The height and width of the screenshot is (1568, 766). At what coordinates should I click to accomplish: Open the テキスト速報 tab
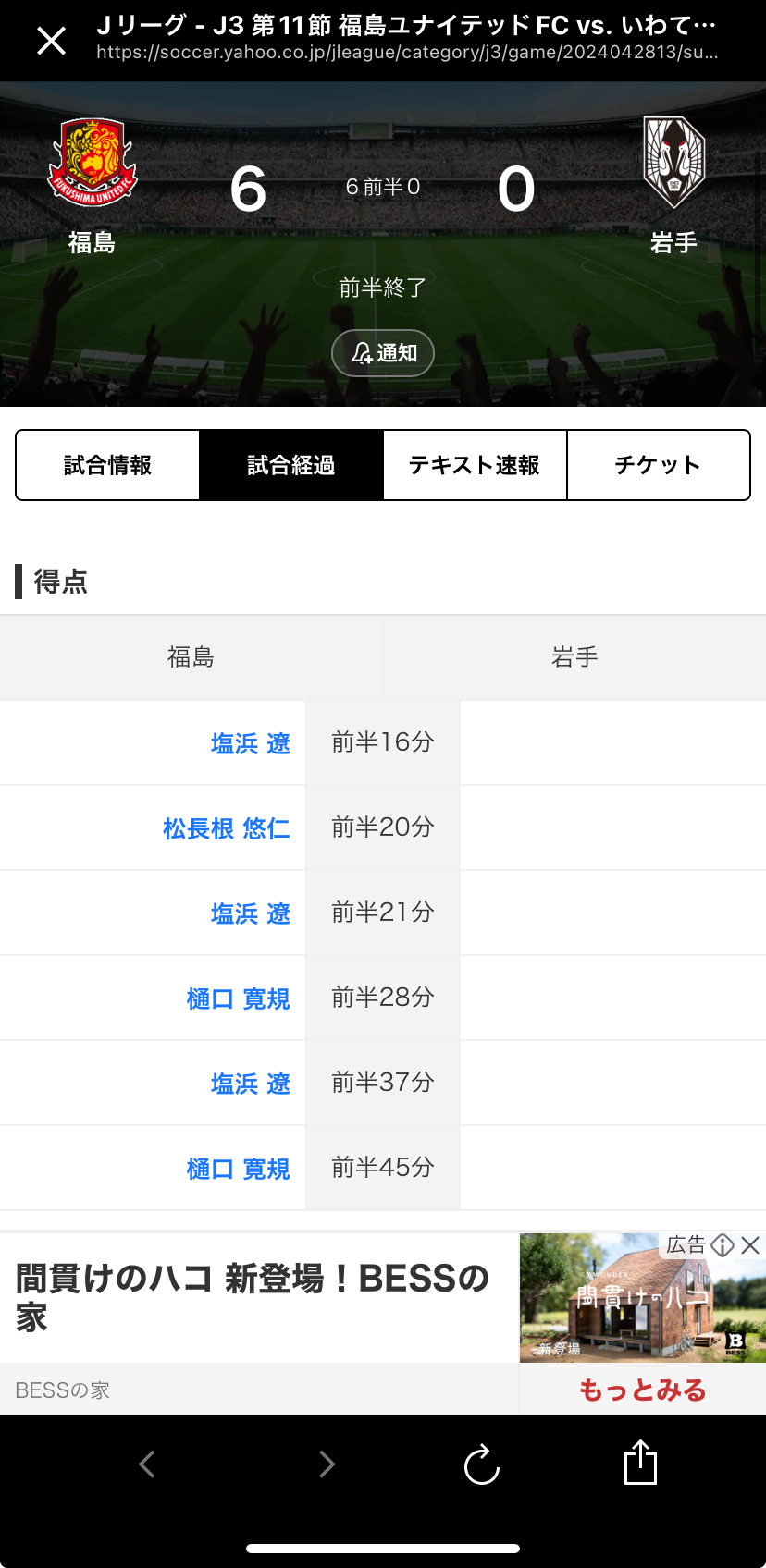click(475, 465)
